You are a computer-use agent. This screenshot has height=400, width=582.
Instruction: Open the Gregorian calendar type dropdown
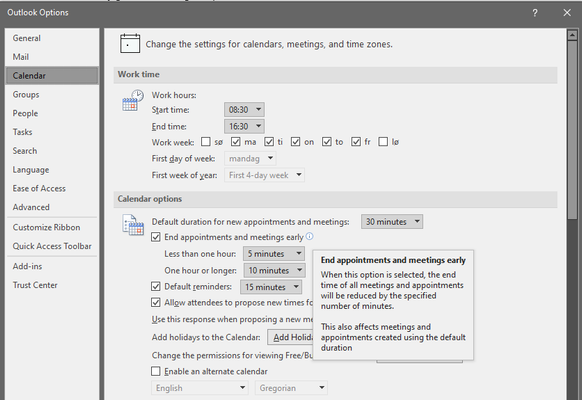click(x=291, y=388)
